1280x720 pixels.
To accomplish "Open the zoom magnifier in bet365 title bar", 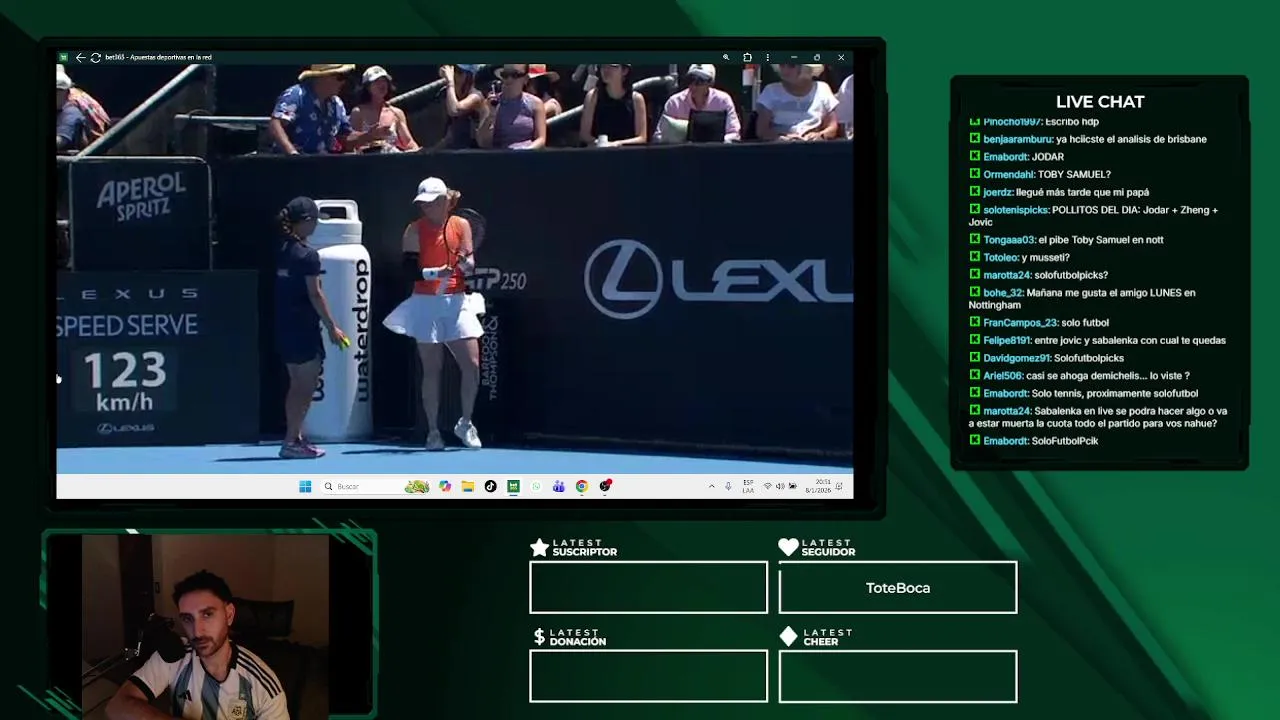I will 726,57.
